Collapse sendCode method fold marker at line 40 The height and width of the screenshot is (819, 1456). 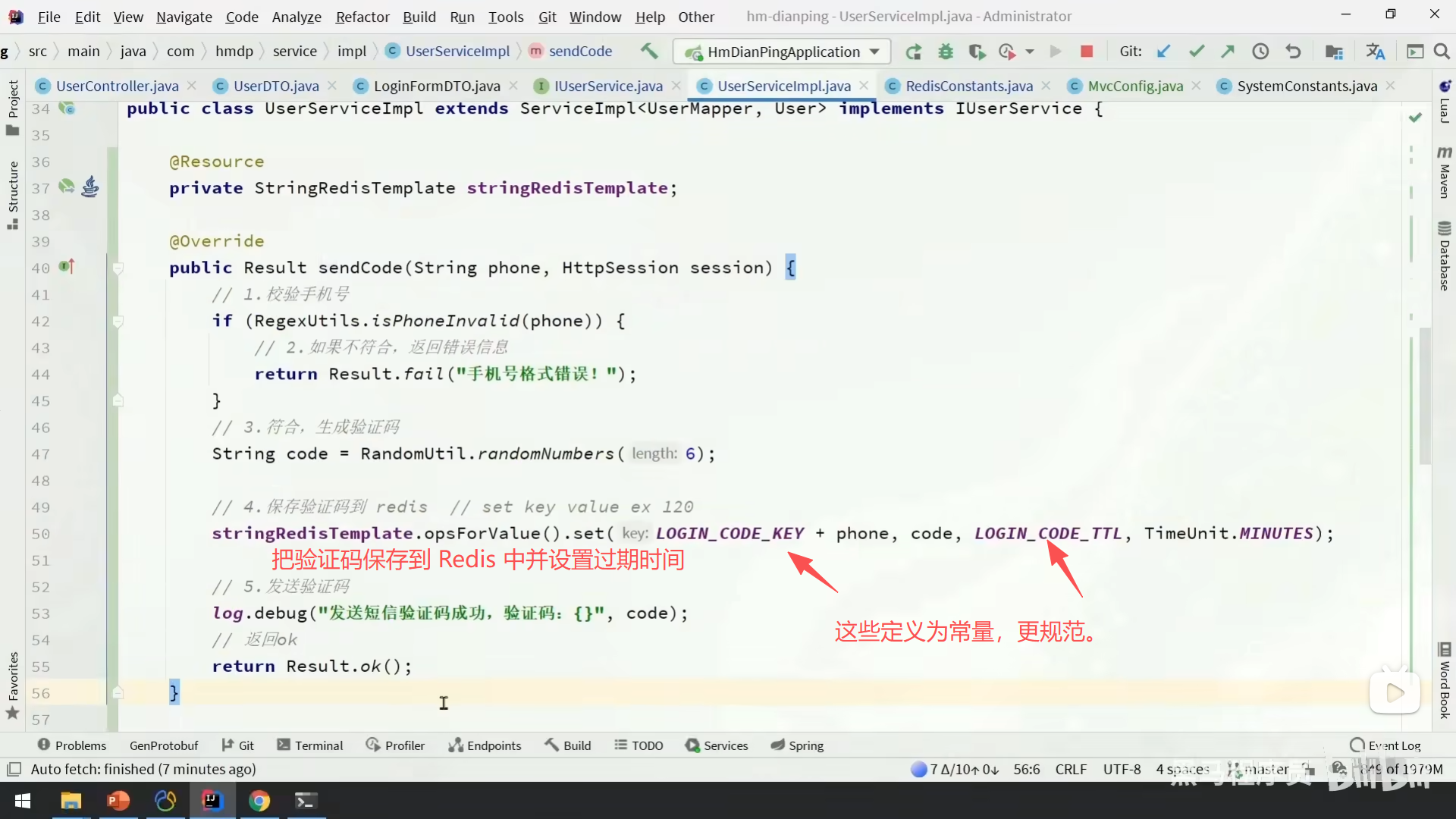pos(118,268)
